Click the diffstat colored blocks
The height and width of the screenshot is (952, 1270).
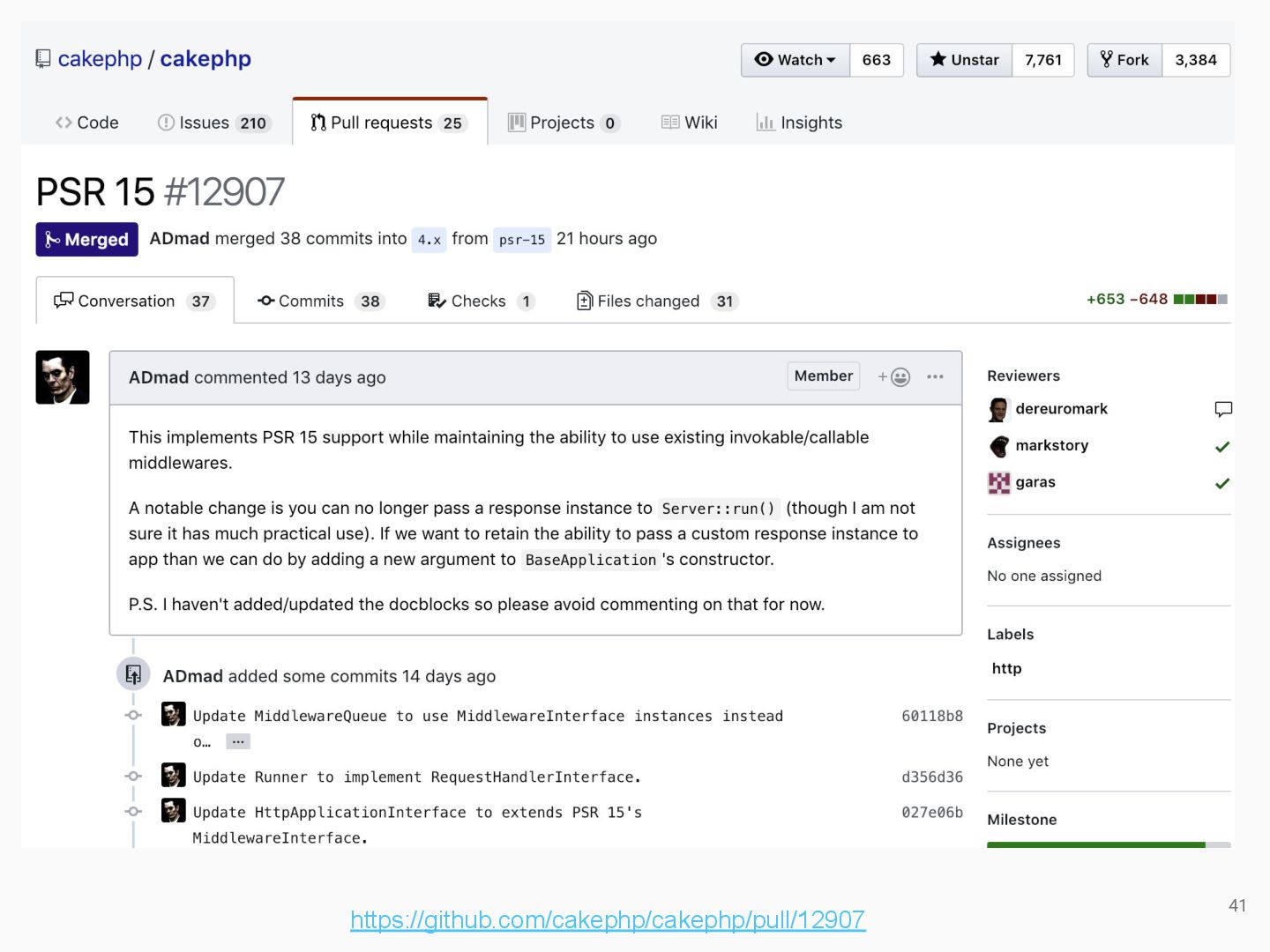click(1200, 300)
